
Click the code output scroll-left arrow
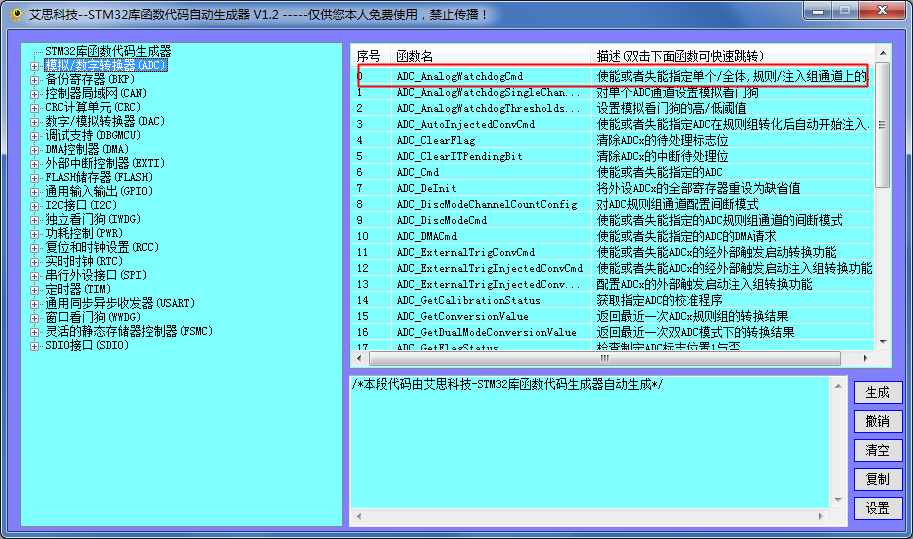click(359, 516)
